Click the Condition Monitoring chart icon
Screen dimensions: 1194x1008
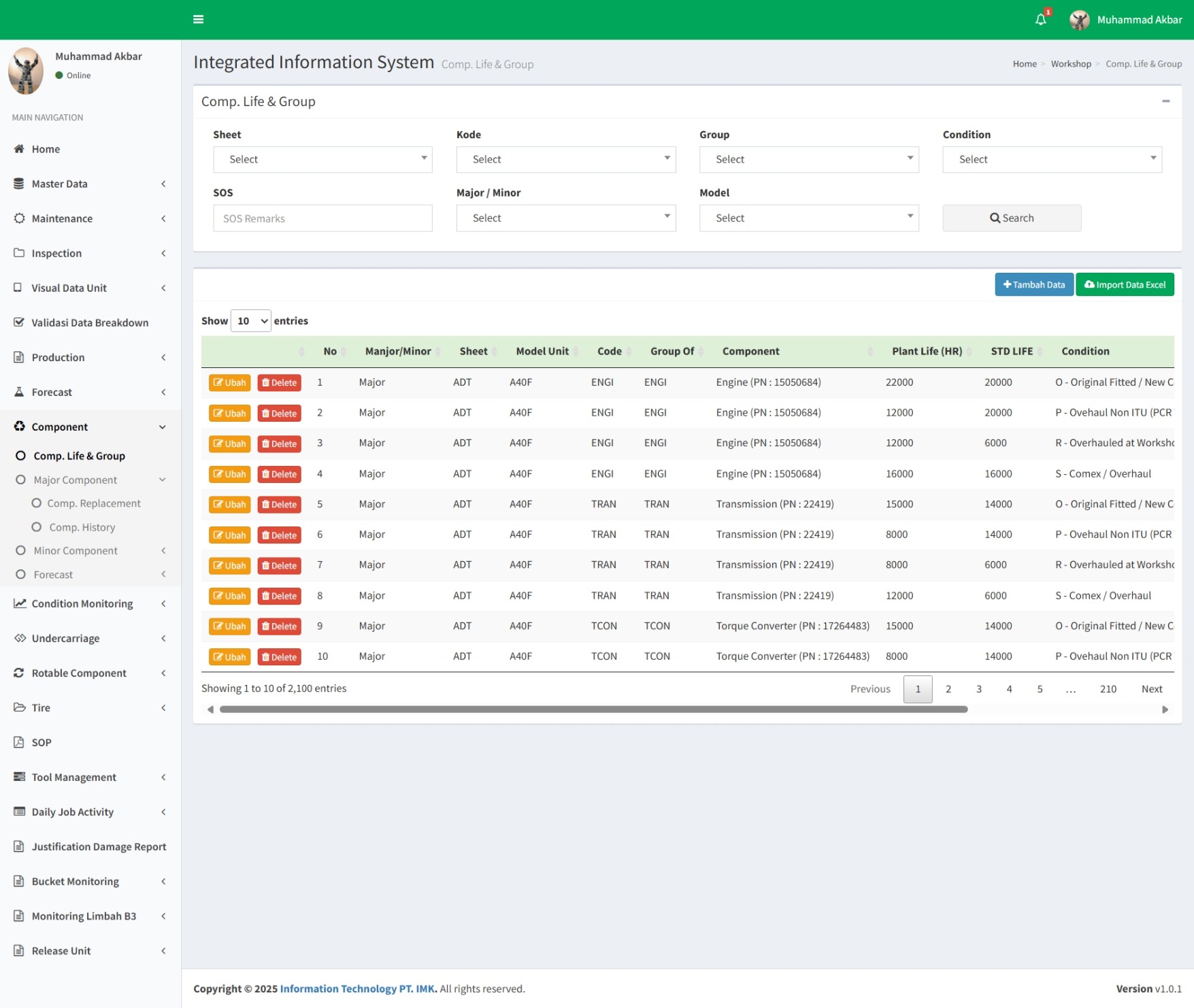(x=20, y=603)
